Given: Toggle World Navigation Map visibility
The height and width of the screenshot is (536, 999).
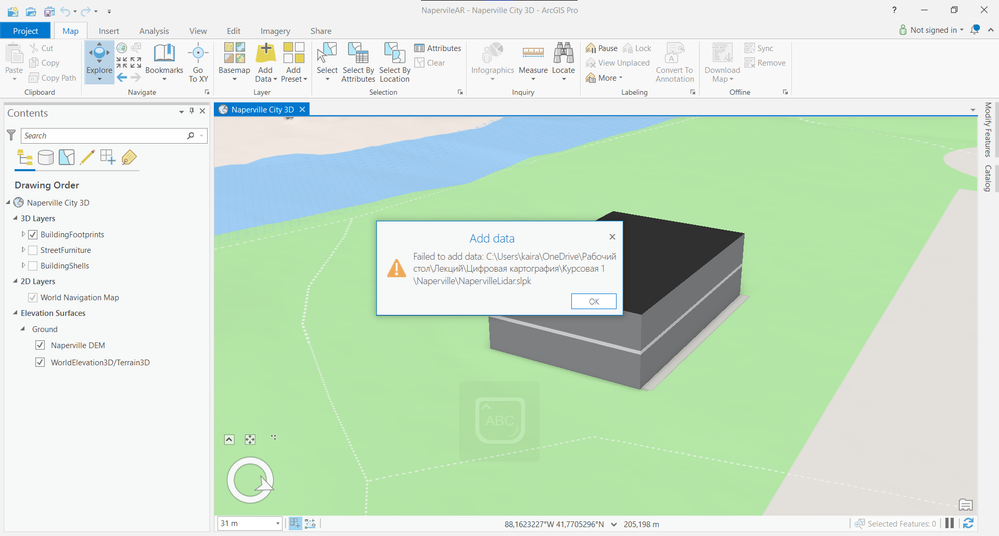Looking at the screenshot, I should (33, 298).
